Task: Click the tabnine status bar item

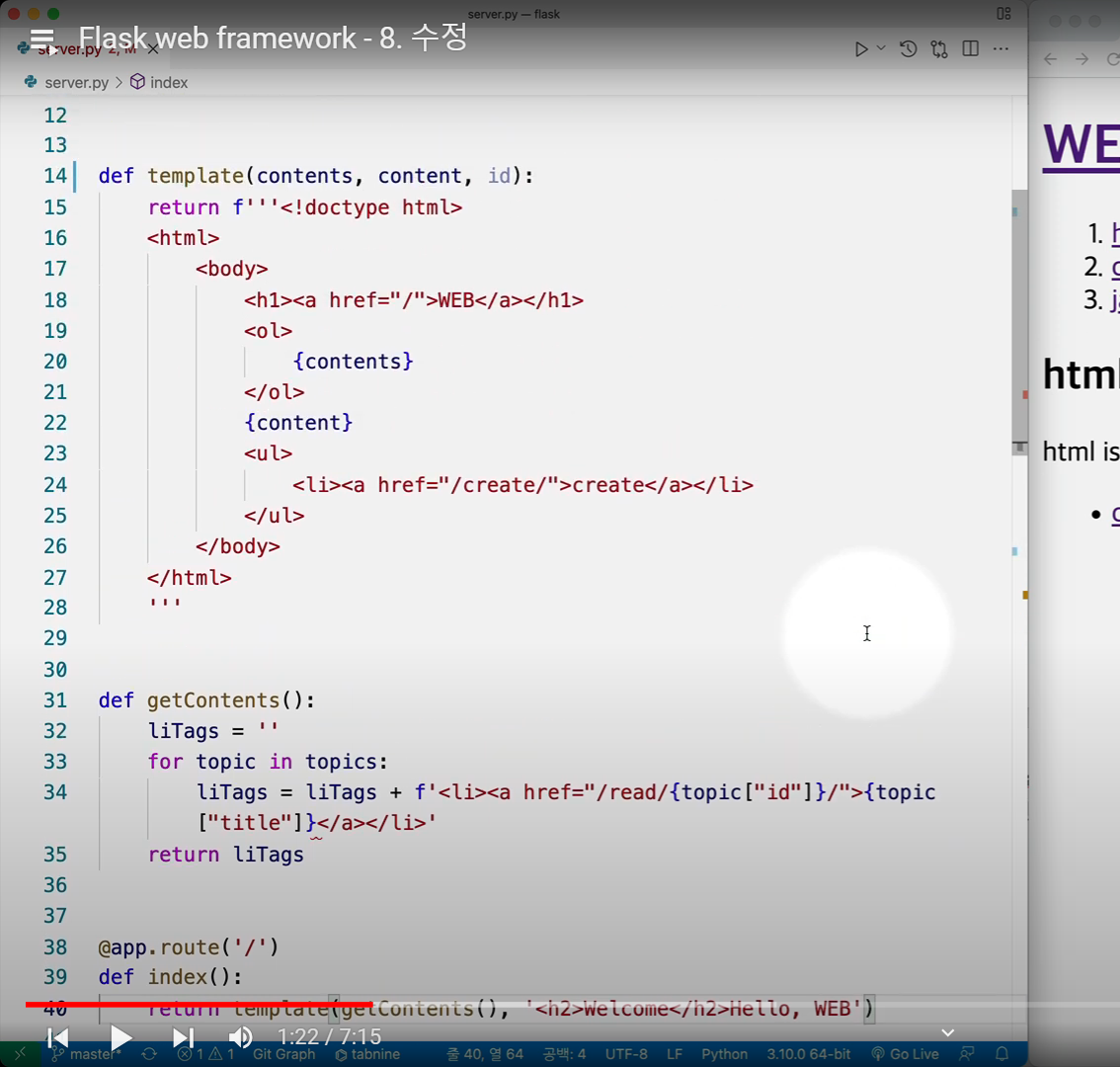Action: (x=367, y=1054)
